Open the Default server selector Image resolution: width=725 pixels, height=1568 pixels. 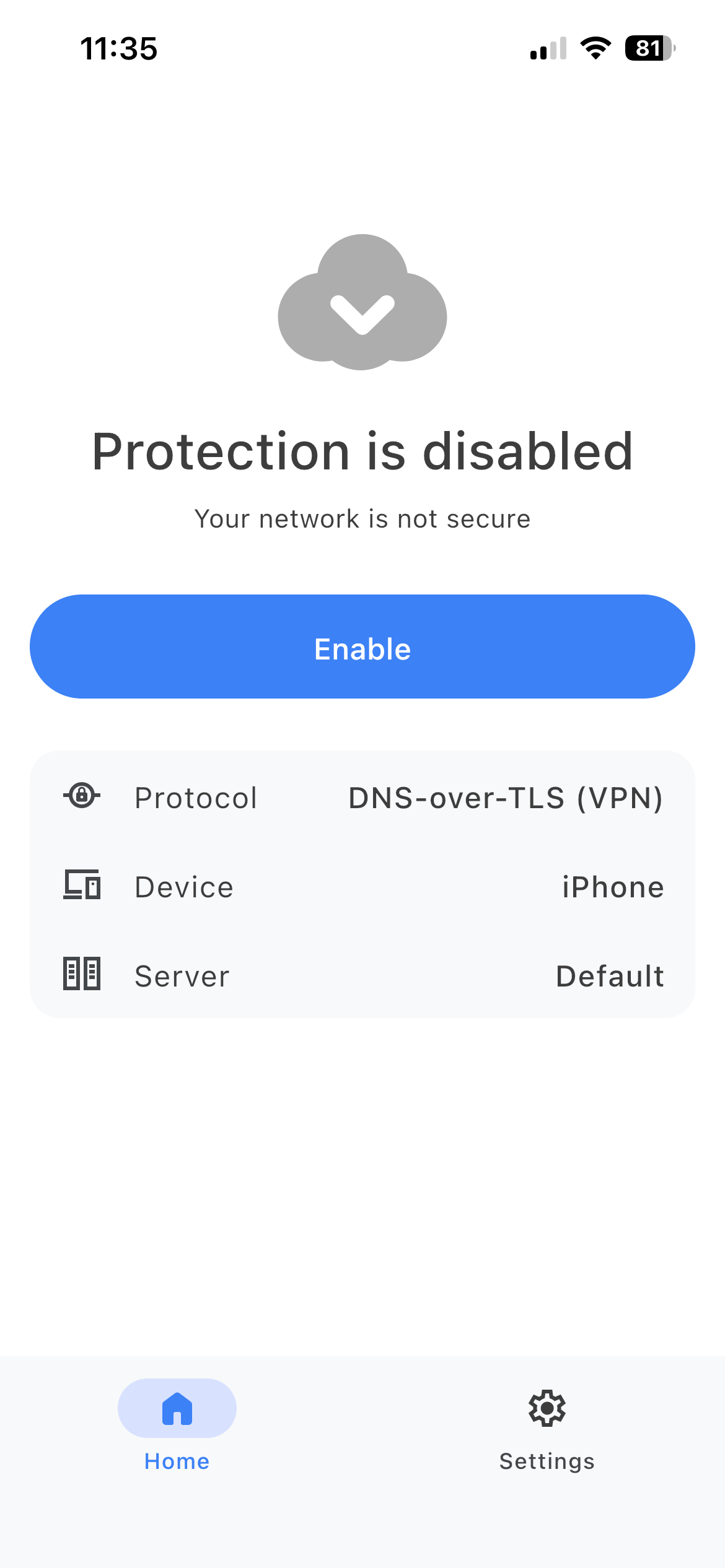point(610,976)
